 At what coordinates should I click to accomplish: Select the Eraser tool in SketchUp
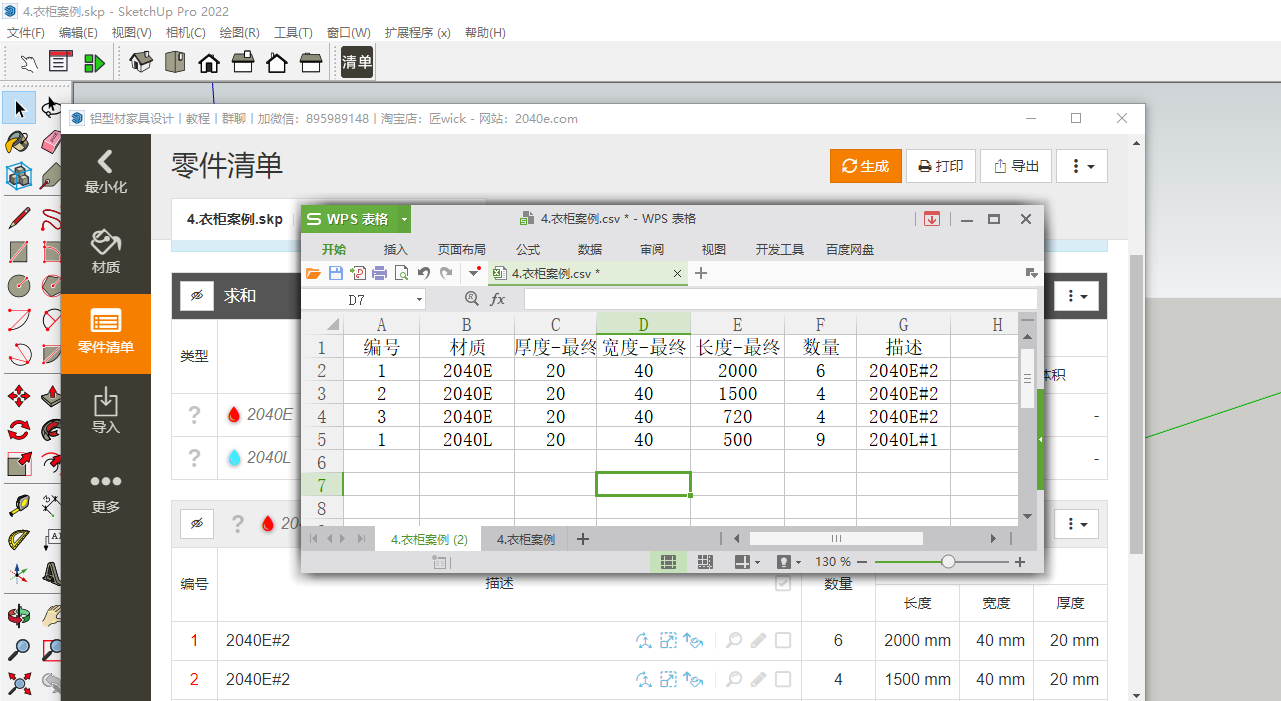[x=50, y=142]
